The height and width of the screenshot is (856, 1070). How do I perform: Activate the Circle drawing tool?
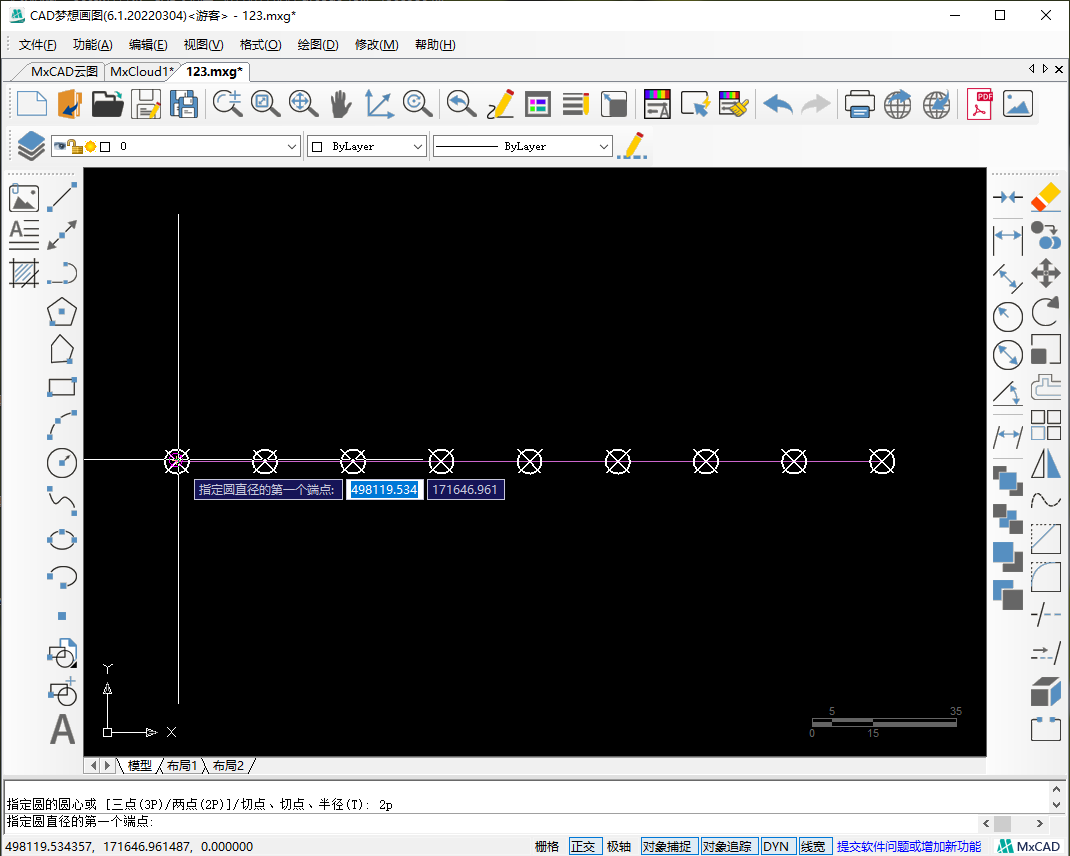point(62,462)
